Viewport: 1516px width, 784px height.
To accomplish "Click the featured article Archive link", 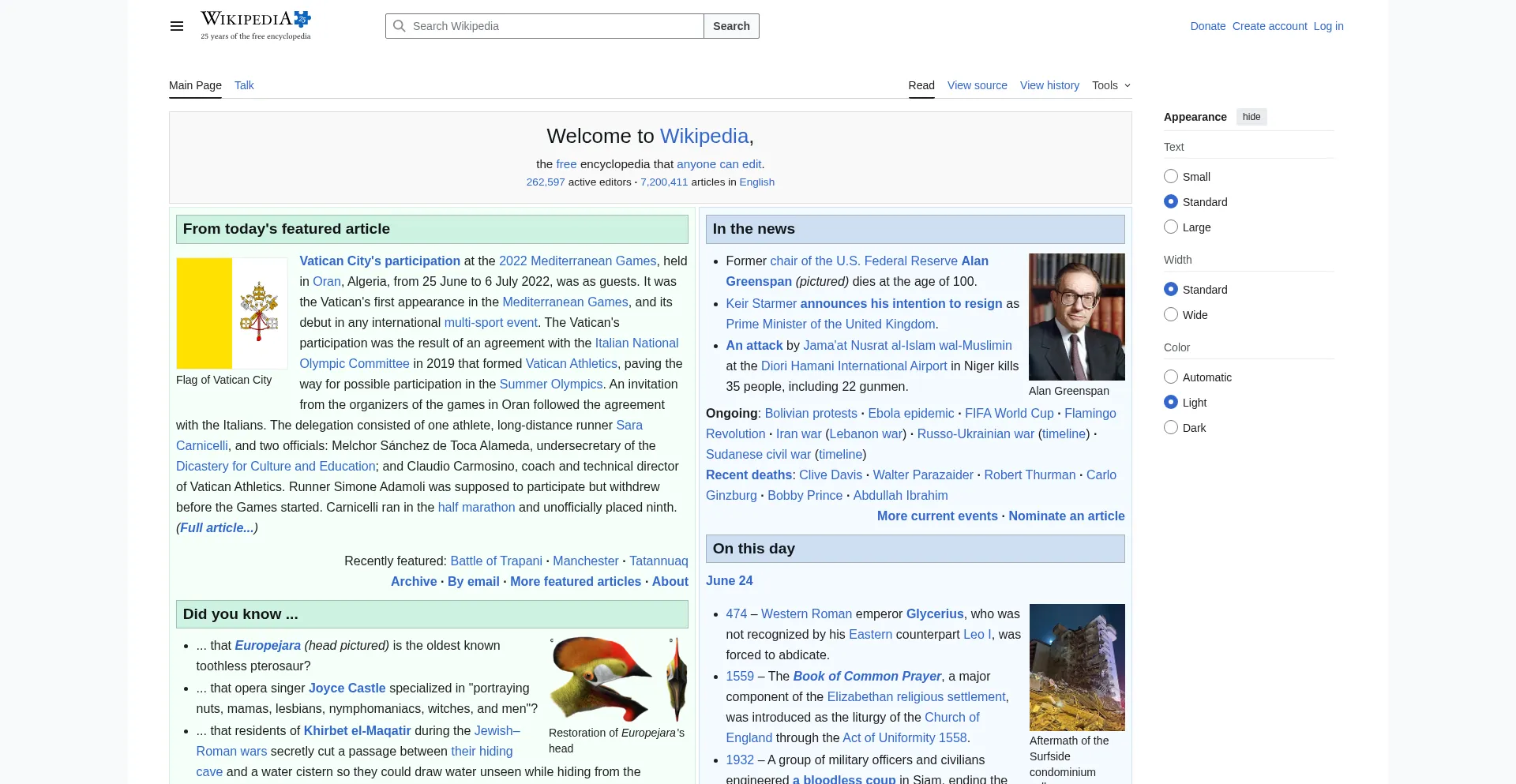I will pyautogui.click(x=414, y=581).
